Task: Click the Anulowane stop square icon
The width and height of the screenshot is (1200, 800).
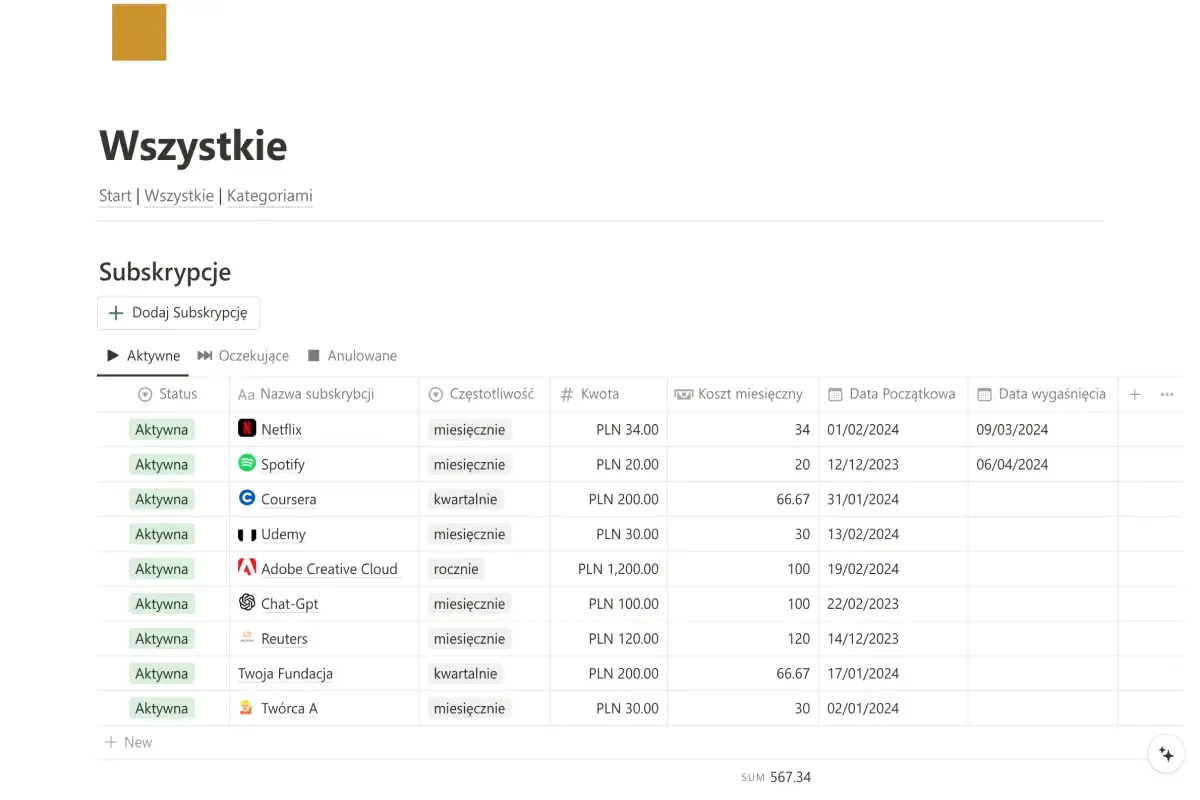Action: pyautogui.click(x=313, y=356)
